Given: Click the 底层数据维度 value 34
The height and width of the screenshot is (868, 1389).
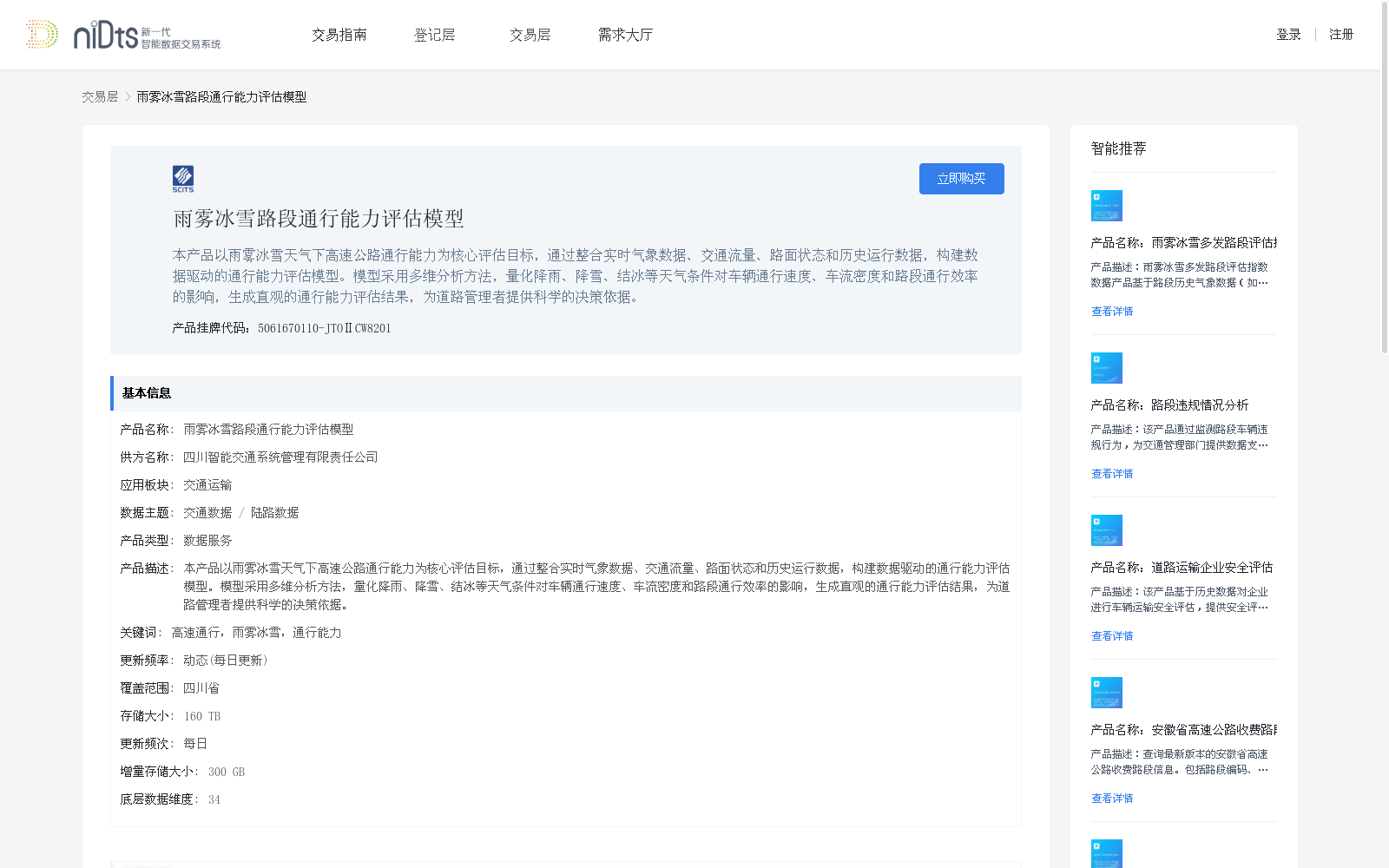Looking at the screenshot, I should tap(214, 799).
